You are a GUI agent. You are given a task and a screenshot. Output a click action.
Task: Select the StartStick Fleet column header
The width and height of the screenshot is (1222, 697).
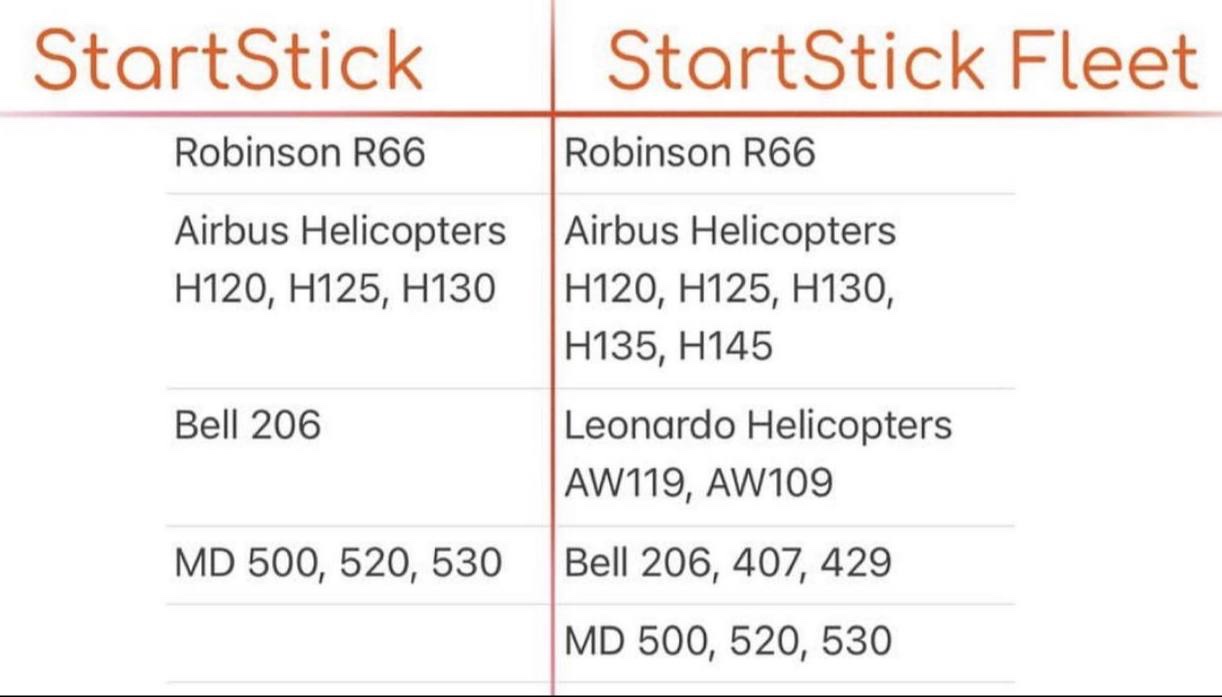click(x=901, y=60)
